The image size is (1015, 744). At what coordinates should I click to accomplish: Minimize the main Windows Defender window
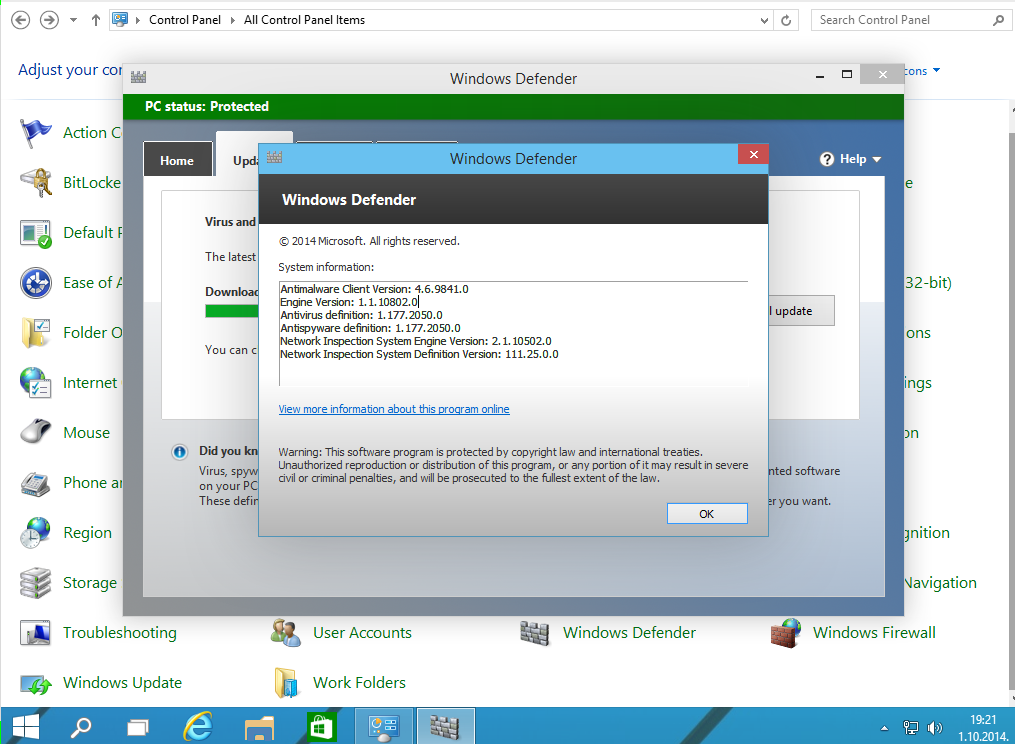820,76
